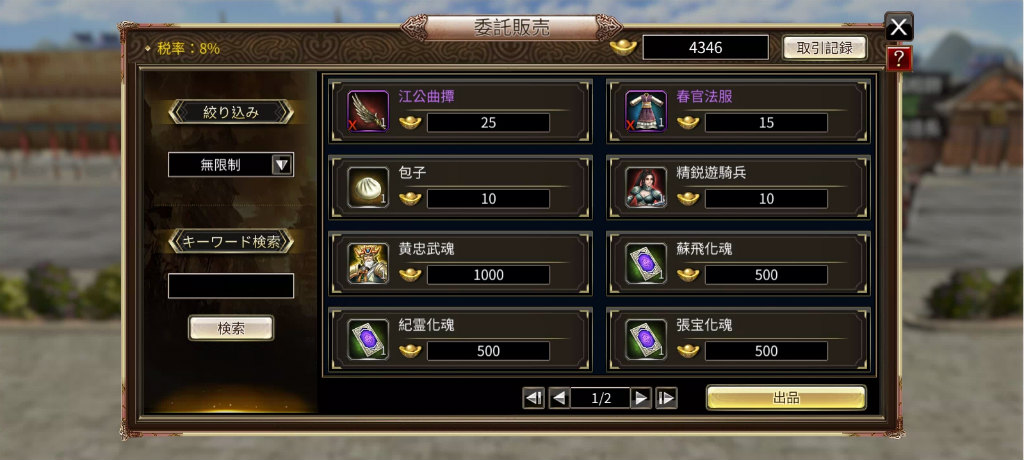Jump to the last listings page

666,398
